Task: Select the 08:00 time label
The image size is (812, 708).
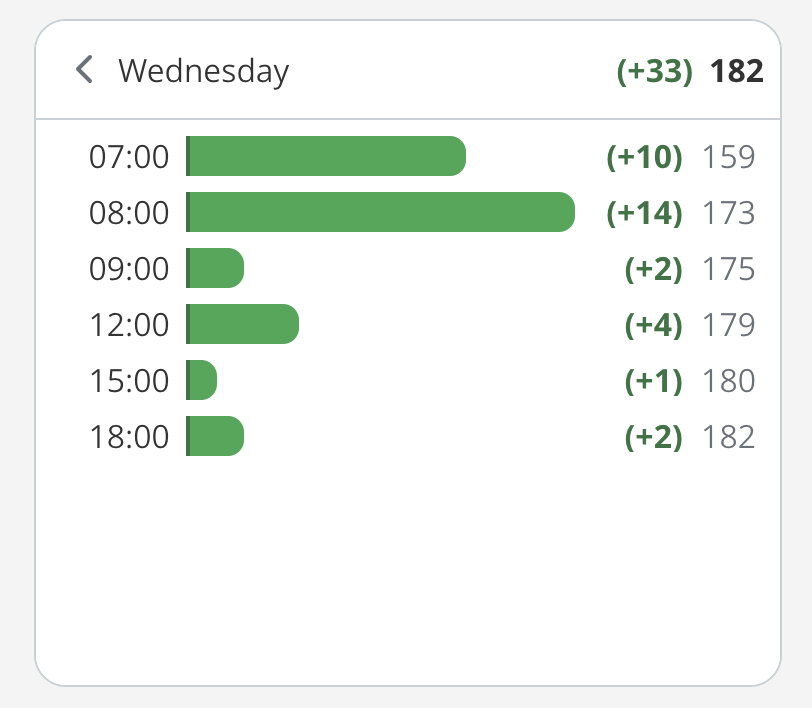Action: click(x=129, y=213)
